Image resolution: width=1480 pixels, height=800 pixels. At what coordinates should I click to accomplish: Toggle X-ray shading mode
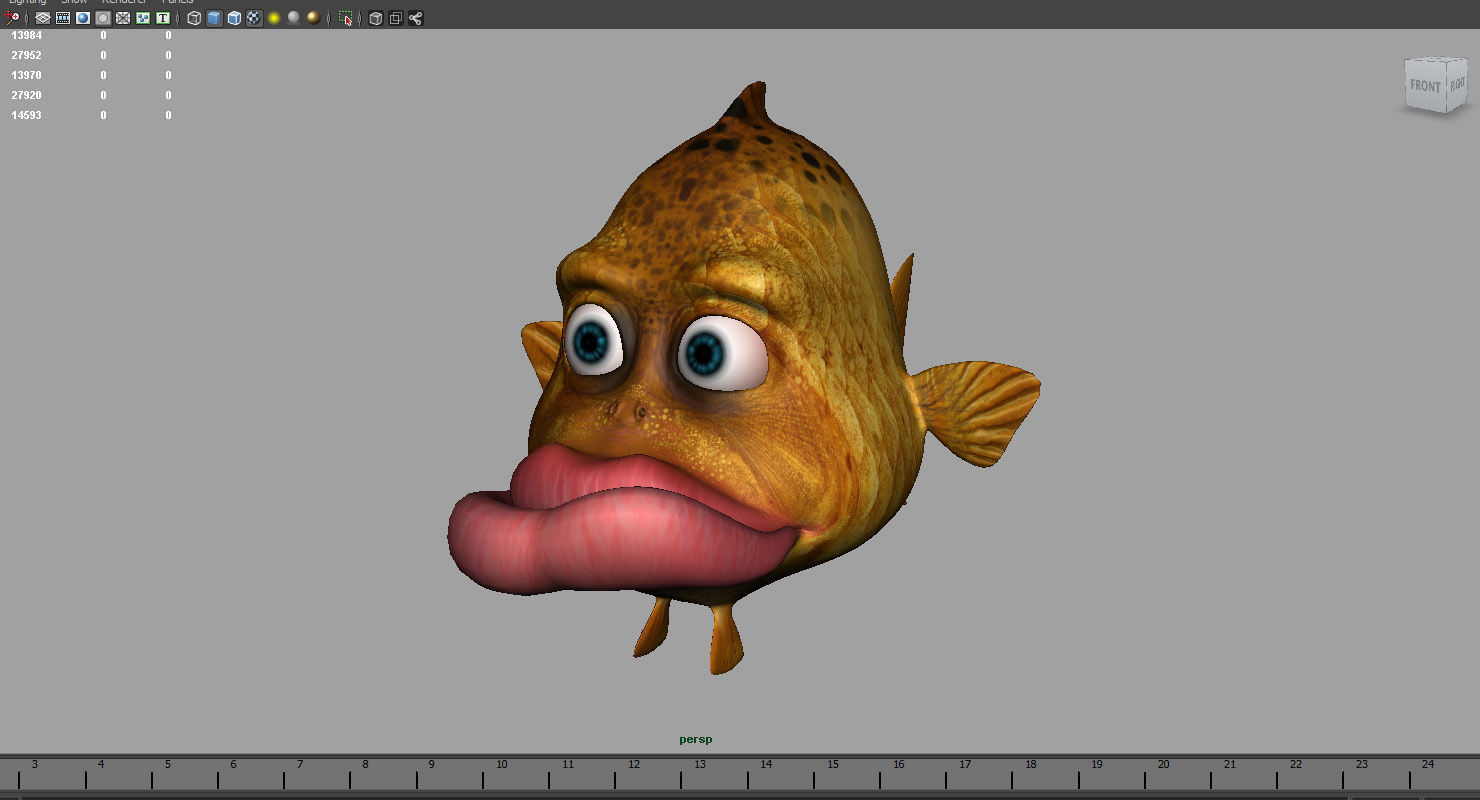coord(376,18)
